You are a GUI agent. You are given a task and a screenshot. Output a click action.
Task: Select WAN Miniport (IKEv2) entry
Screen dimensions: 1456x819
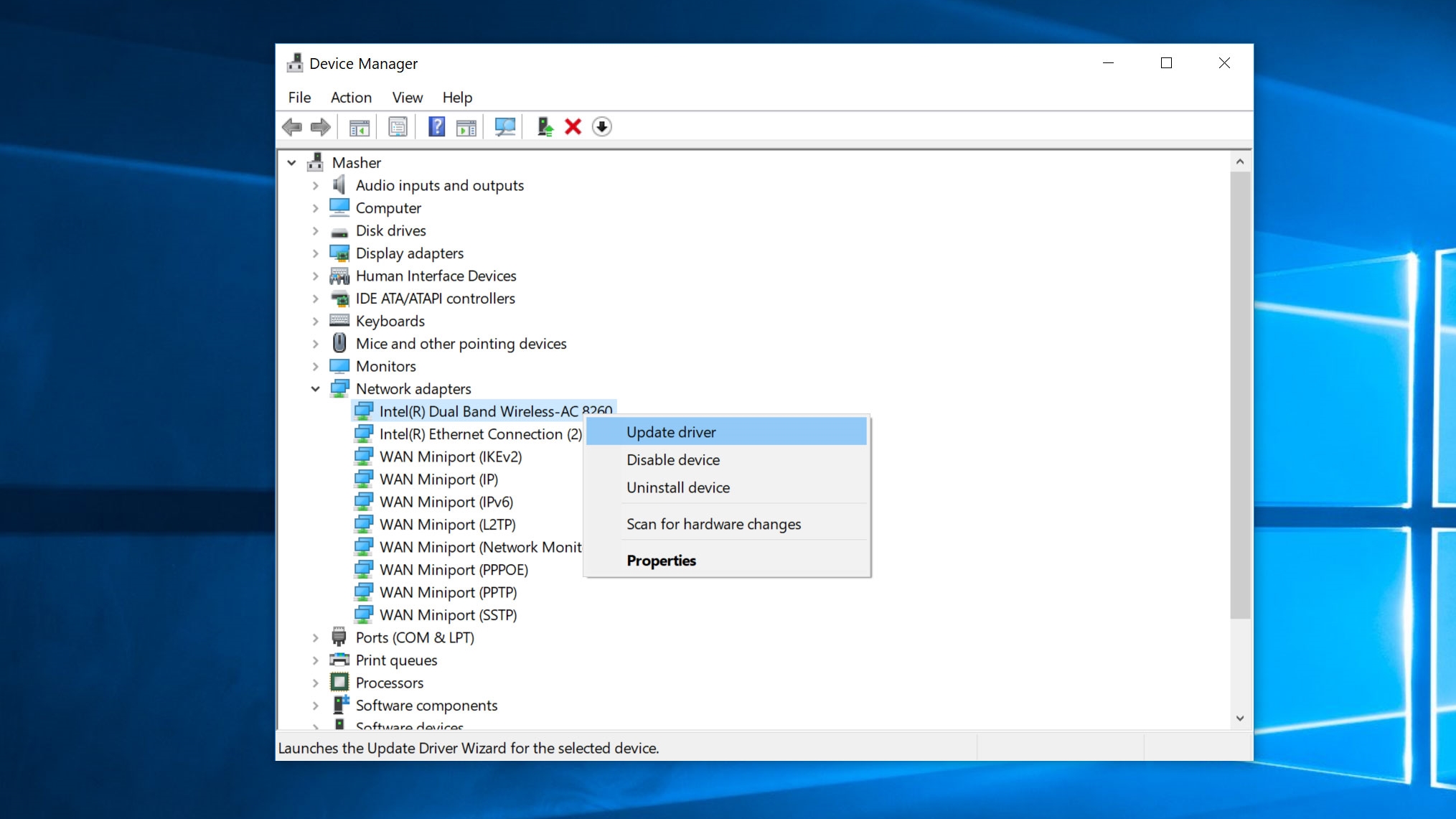(450, 457)
